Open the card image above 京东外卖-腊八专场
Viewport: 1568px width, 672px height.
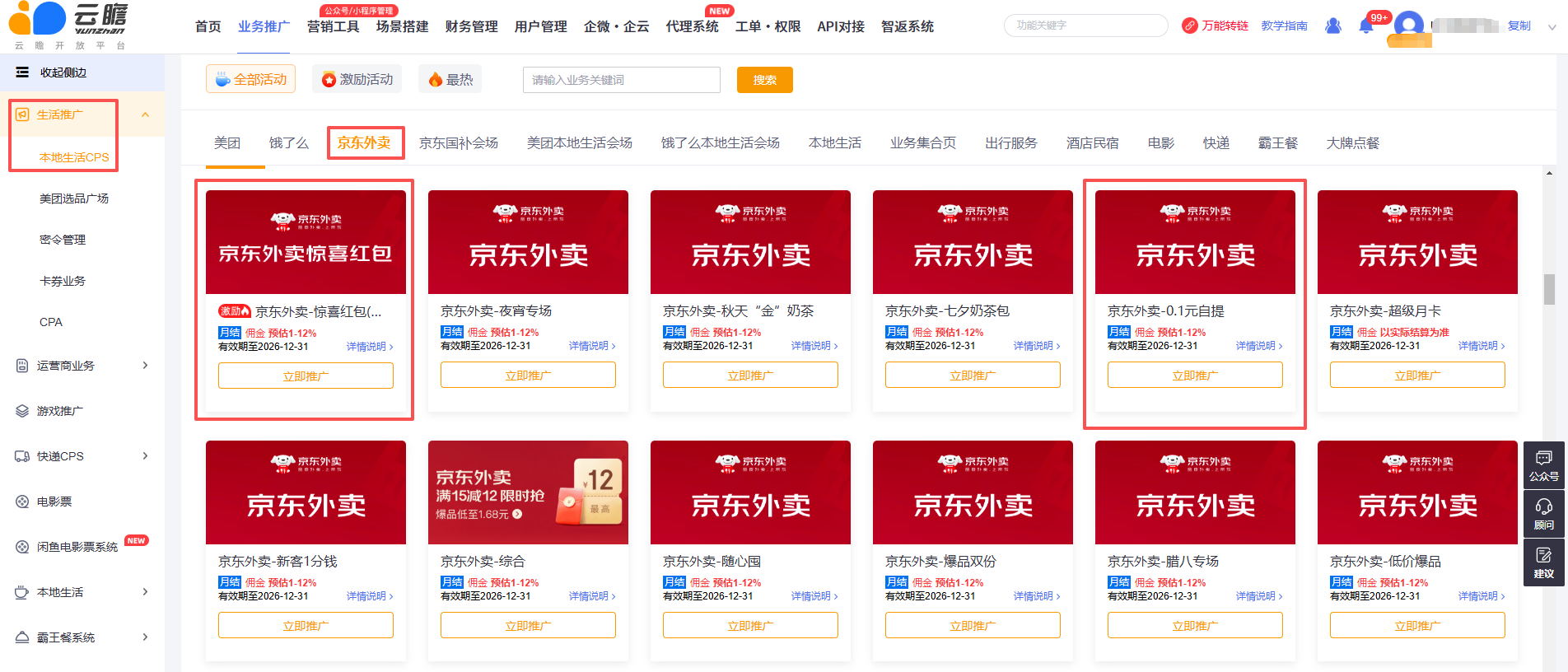(x=1195, y=492)
